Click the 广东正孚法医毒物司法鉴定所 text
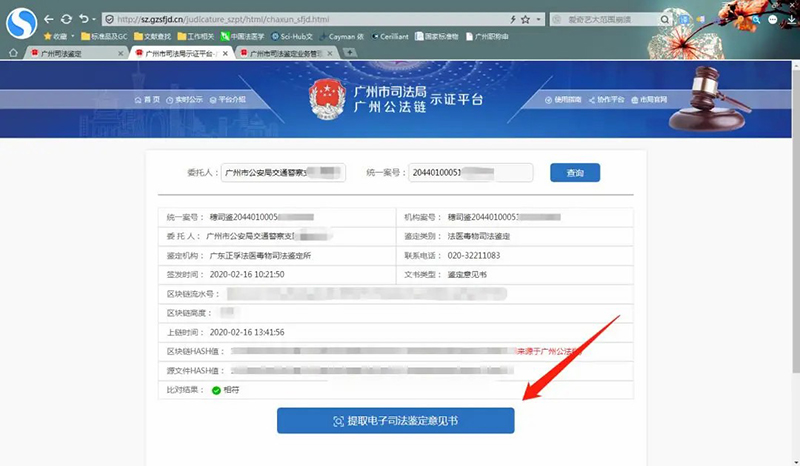The image size is (800, 466). (260, 255)
